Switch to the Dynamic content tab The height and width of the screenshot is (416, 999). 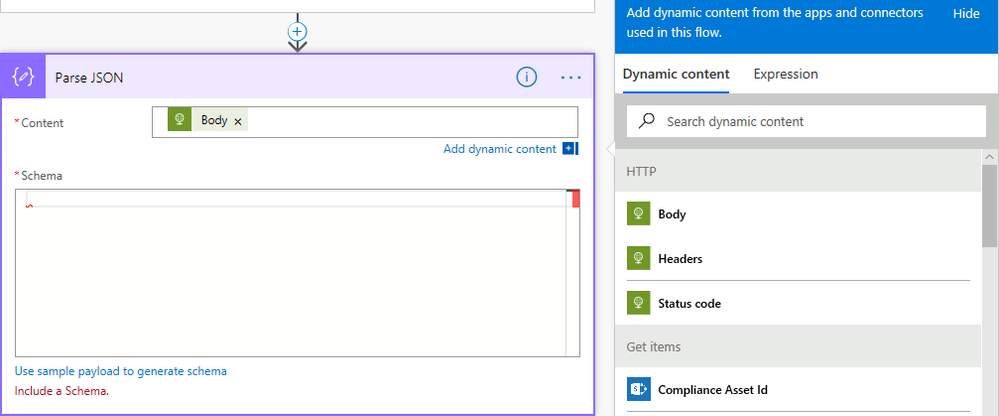pyautogui.click(x=675, y=74)
